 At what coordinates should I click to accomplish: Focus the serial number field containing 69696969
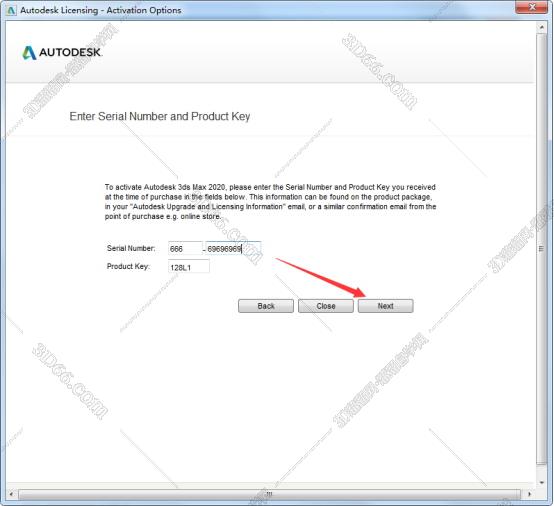233,248
